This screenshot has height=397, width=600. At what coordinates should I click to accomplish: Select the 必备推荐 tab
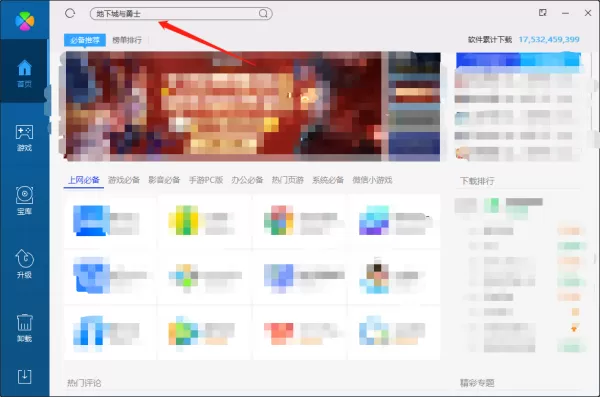[85, 40]
